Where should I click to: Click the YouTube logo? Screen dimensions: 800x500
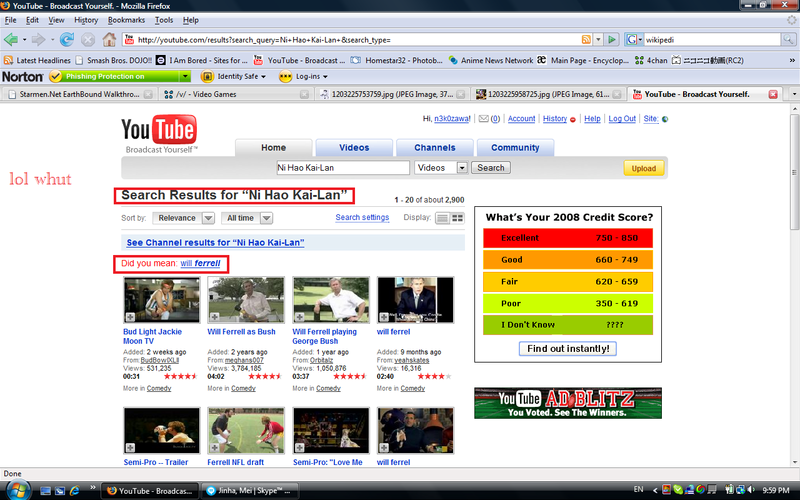click(159, 135)
